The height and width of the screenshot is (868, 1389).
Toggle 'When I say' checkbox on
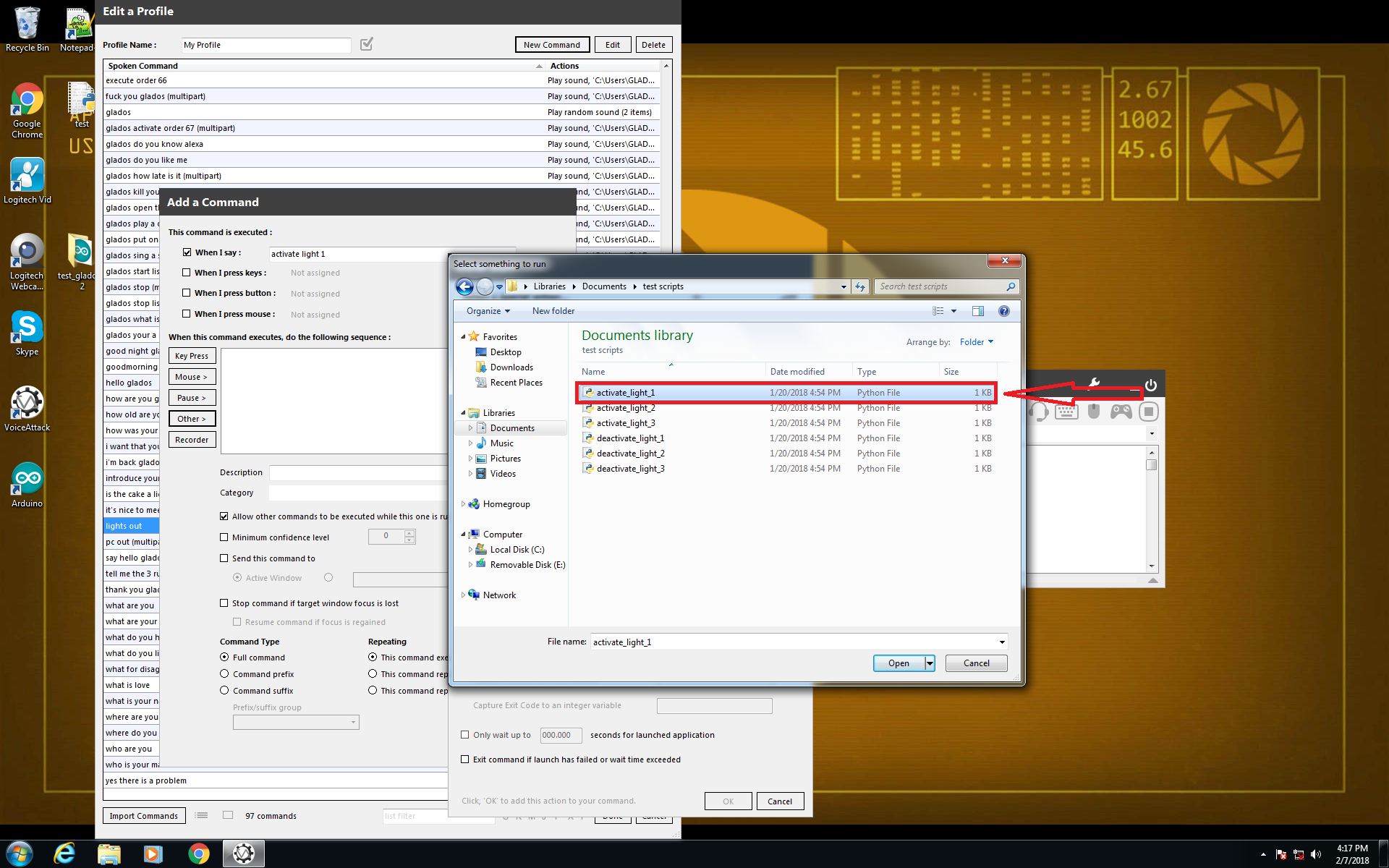click(186, 252)
